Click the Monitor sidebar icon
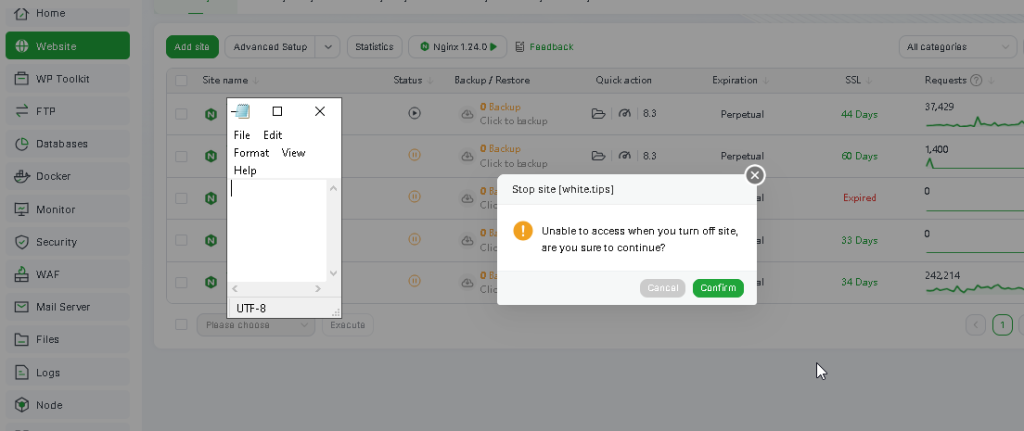Image resolution: width=1024 pixels, height=431 pixels. click(22, 209)
